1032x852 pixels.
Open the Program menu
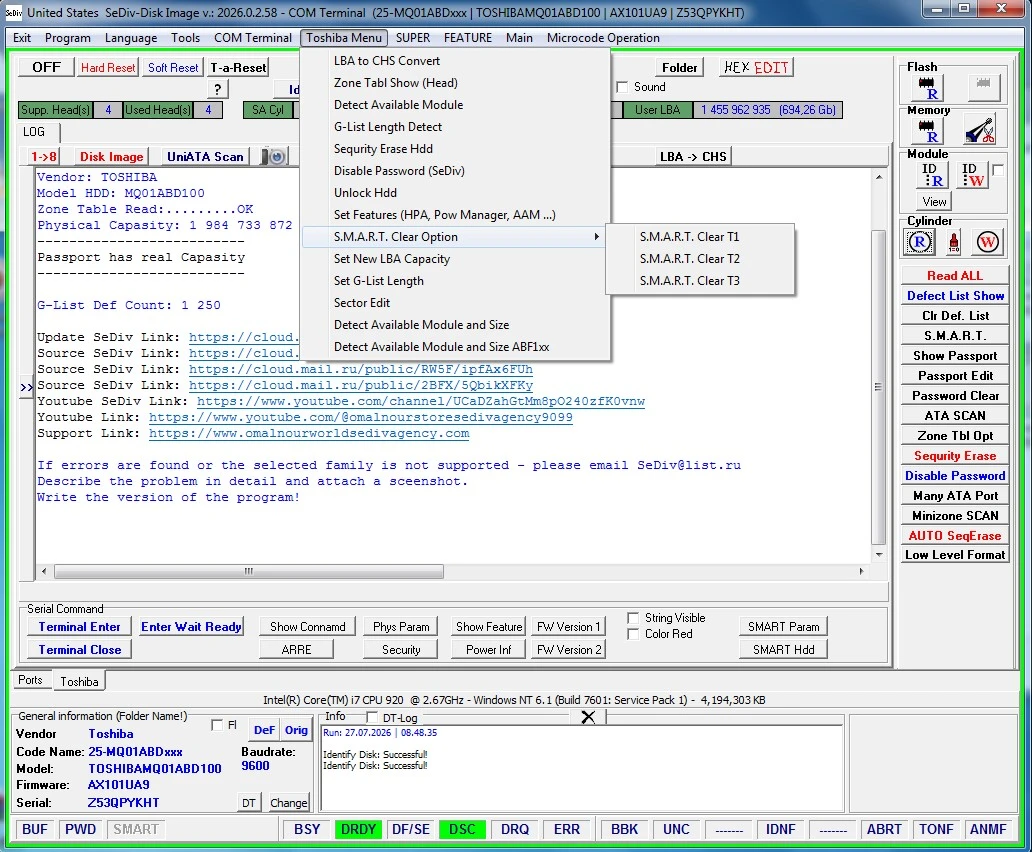(x=68, y=38)
